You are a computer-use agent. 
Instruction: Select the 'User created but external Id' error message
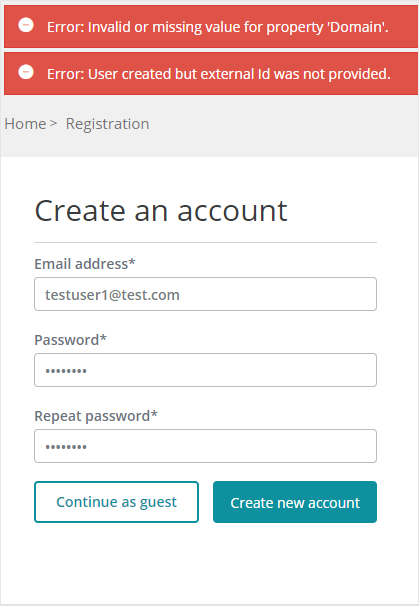click(x=219, y=74)
